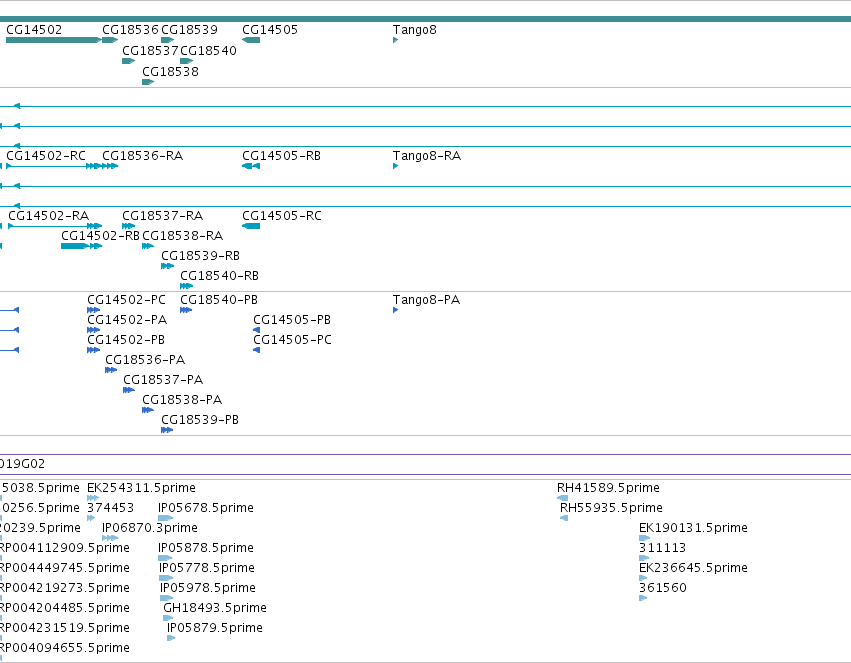Select the CG18537-RA transcript label
This screenshot has height=663, width=851.
coord(163,216)
